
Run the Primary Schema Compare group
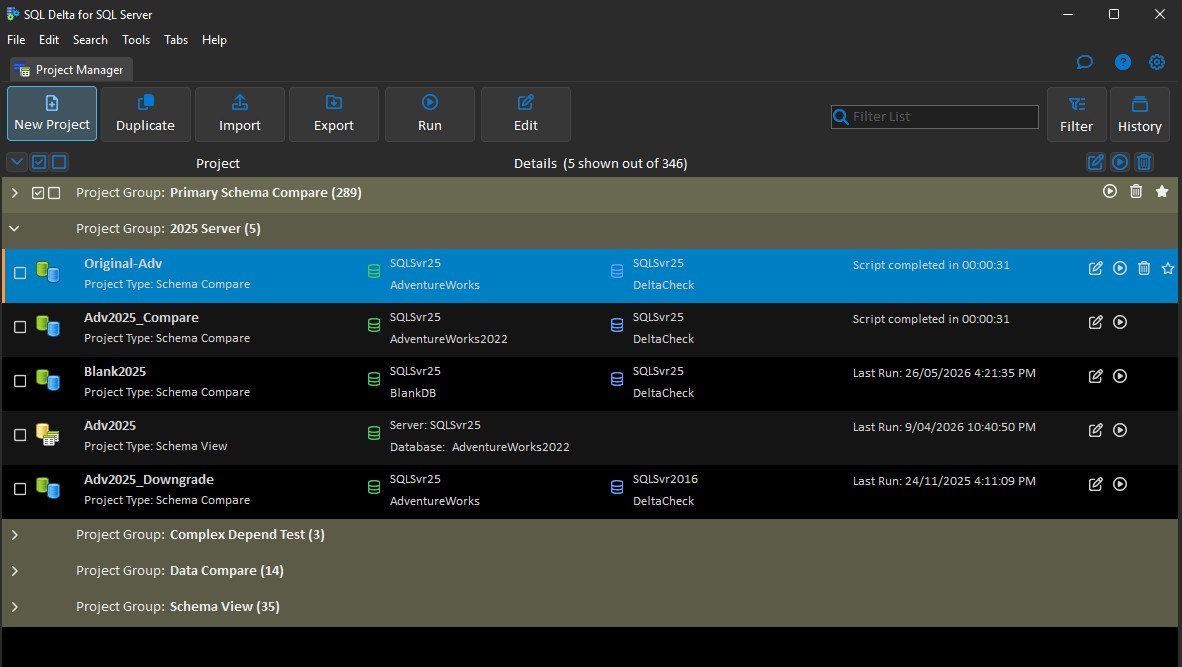pos(1110,191)
